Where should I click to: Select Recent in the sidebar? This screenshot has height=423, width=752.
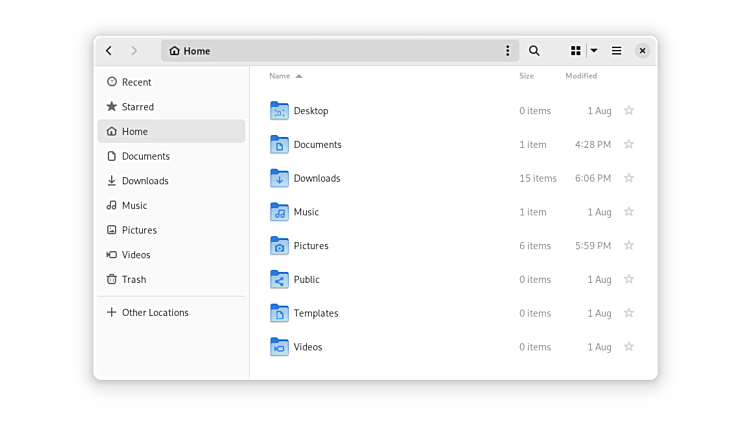(136, 82)
